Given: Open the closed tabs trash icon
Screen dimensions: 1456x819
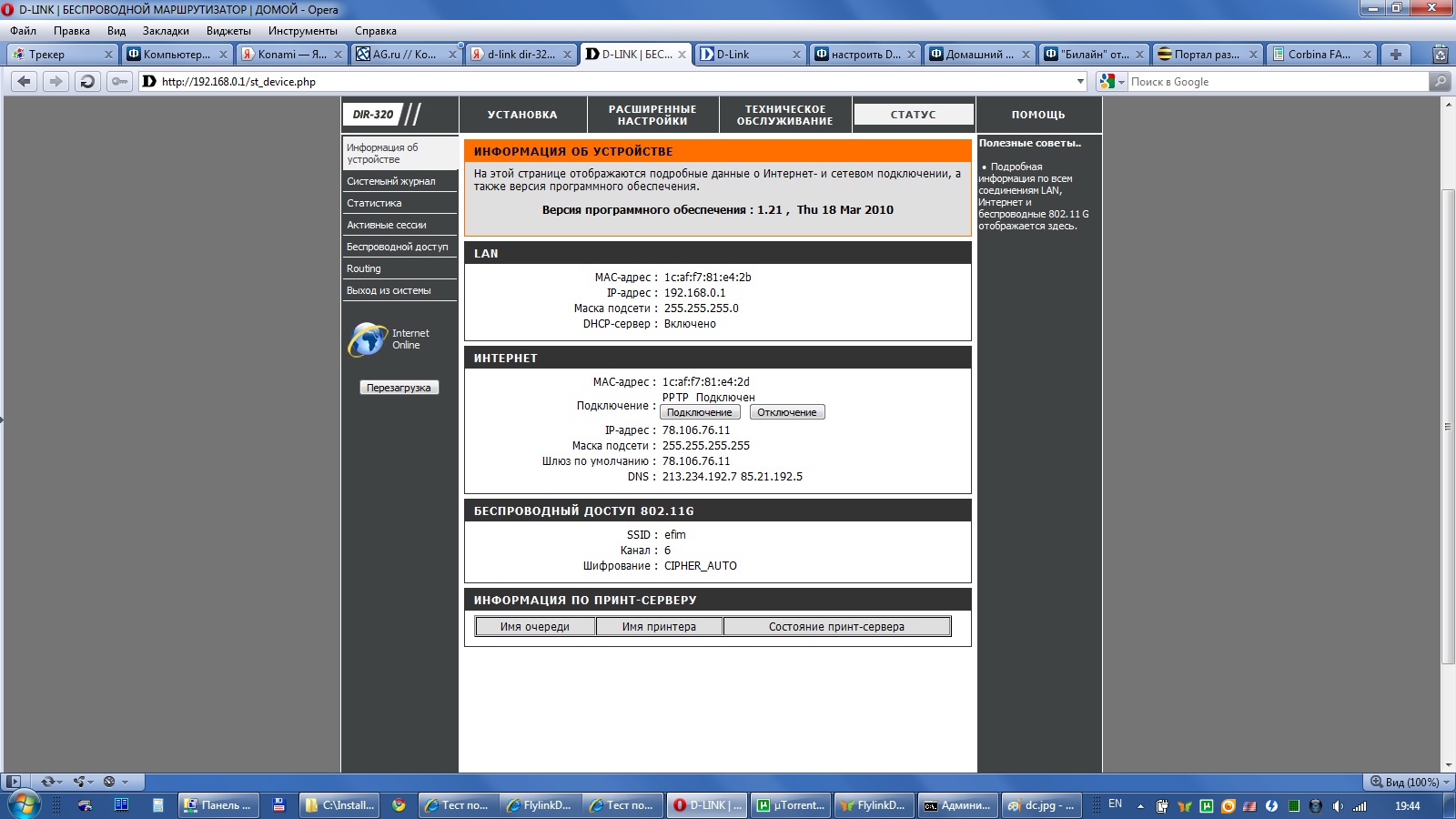Looking at the screenshot, I should pos(1440,55).
